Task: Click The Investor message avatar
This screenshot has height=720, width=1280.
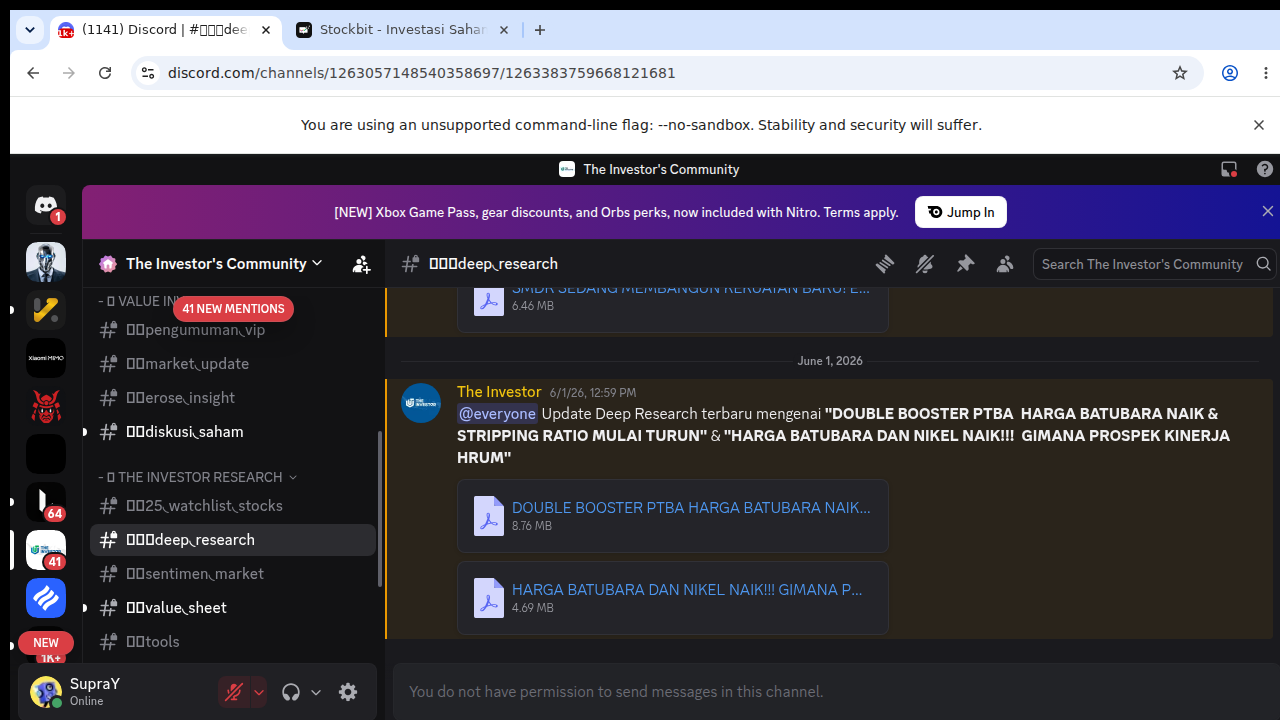Action: click(x=421, y=403)
